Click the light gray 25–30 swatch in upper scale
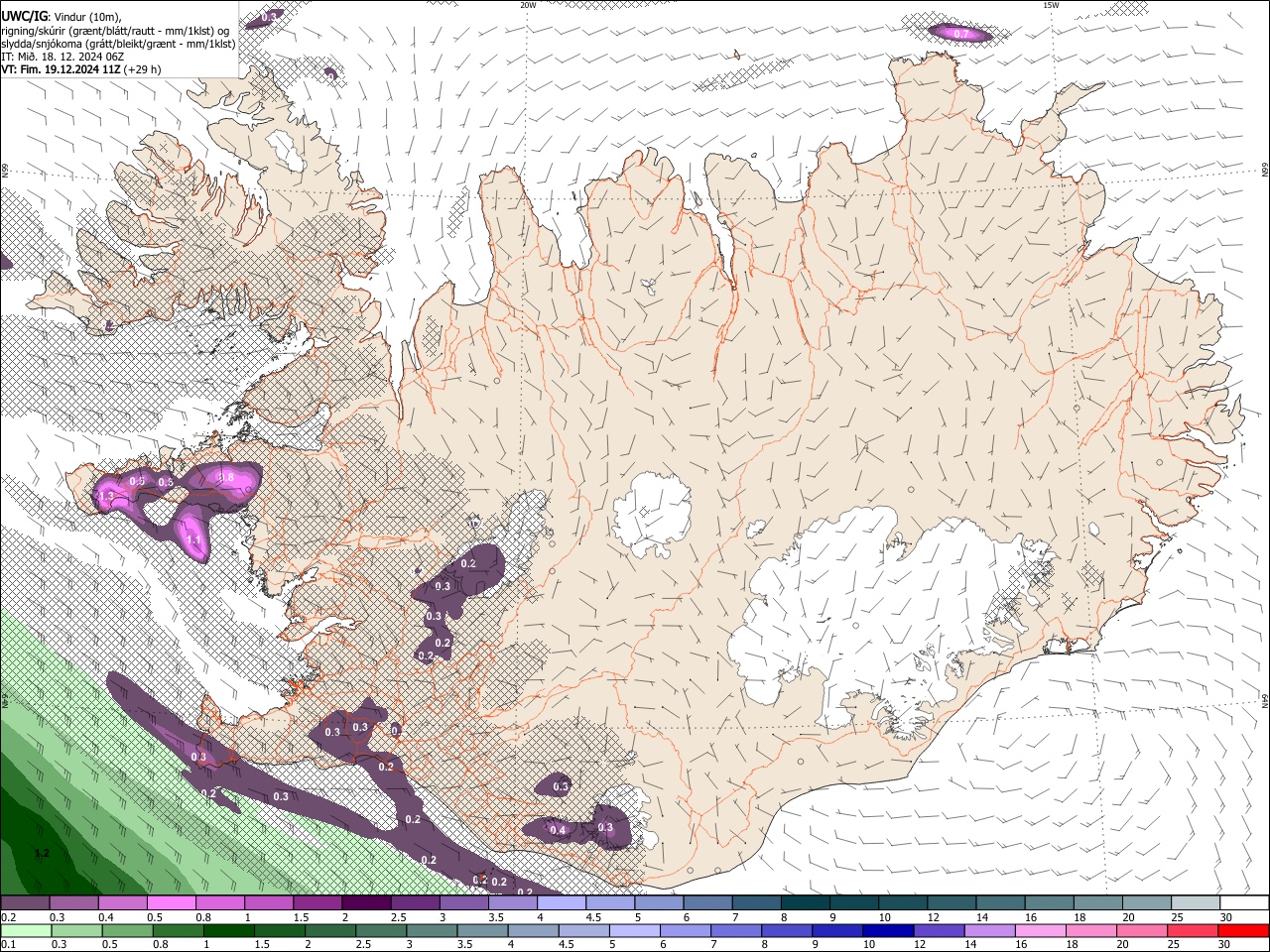 [x=1196, y=903]
